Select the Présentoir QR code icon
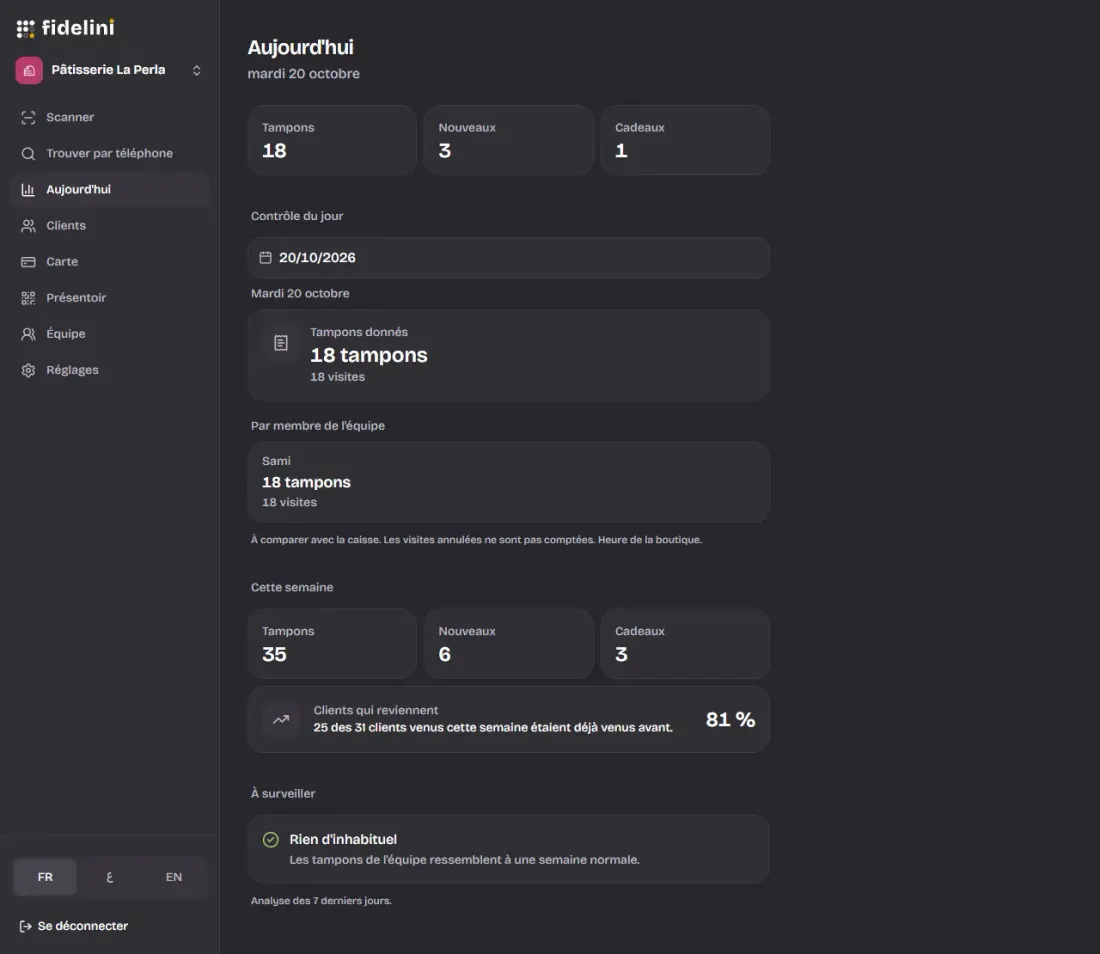The height and width of the screenshot is (954, 1100). (x=28, y=298)
